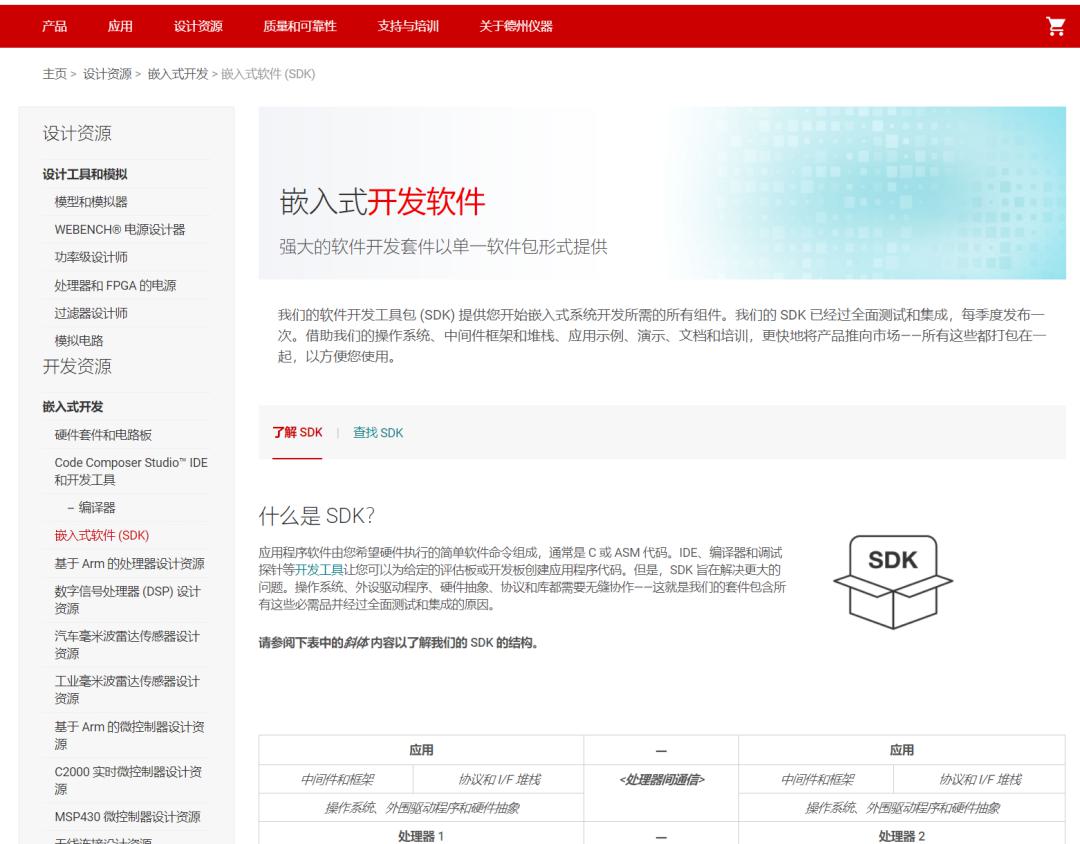This screenshot has height=844, width=1080.
Task: Go to 设计资源 breadcrumb link
Action: (x=107, y=74)
